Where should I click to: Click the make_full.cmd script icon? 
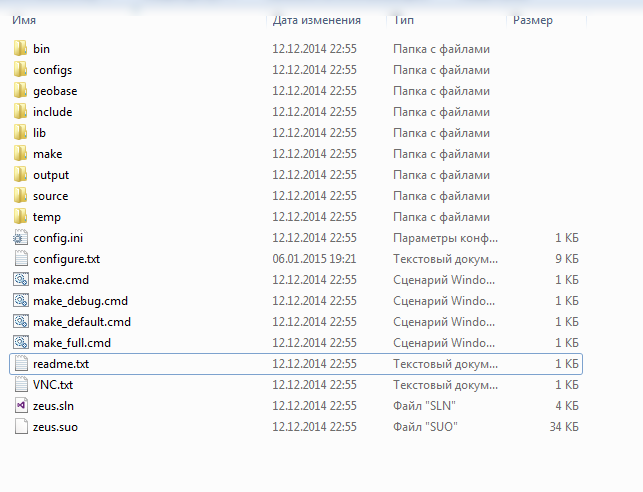[21, 343]
